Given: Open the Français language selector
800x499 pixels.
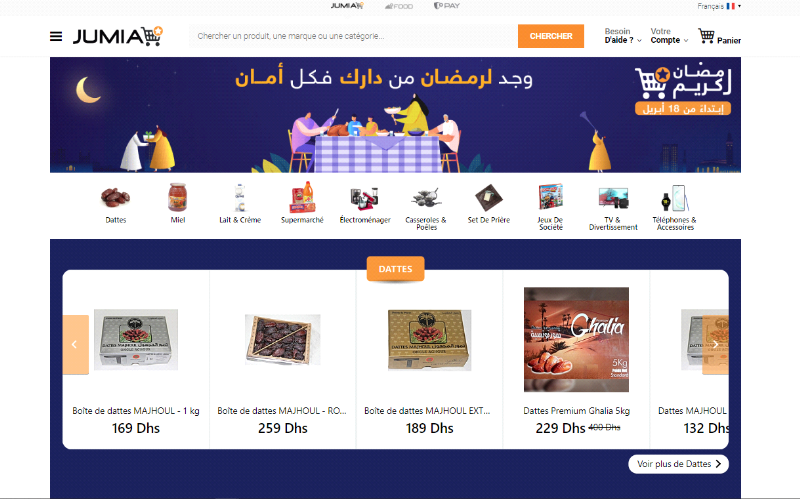Looking at the screenshot, I should click(x=719, y=6).
